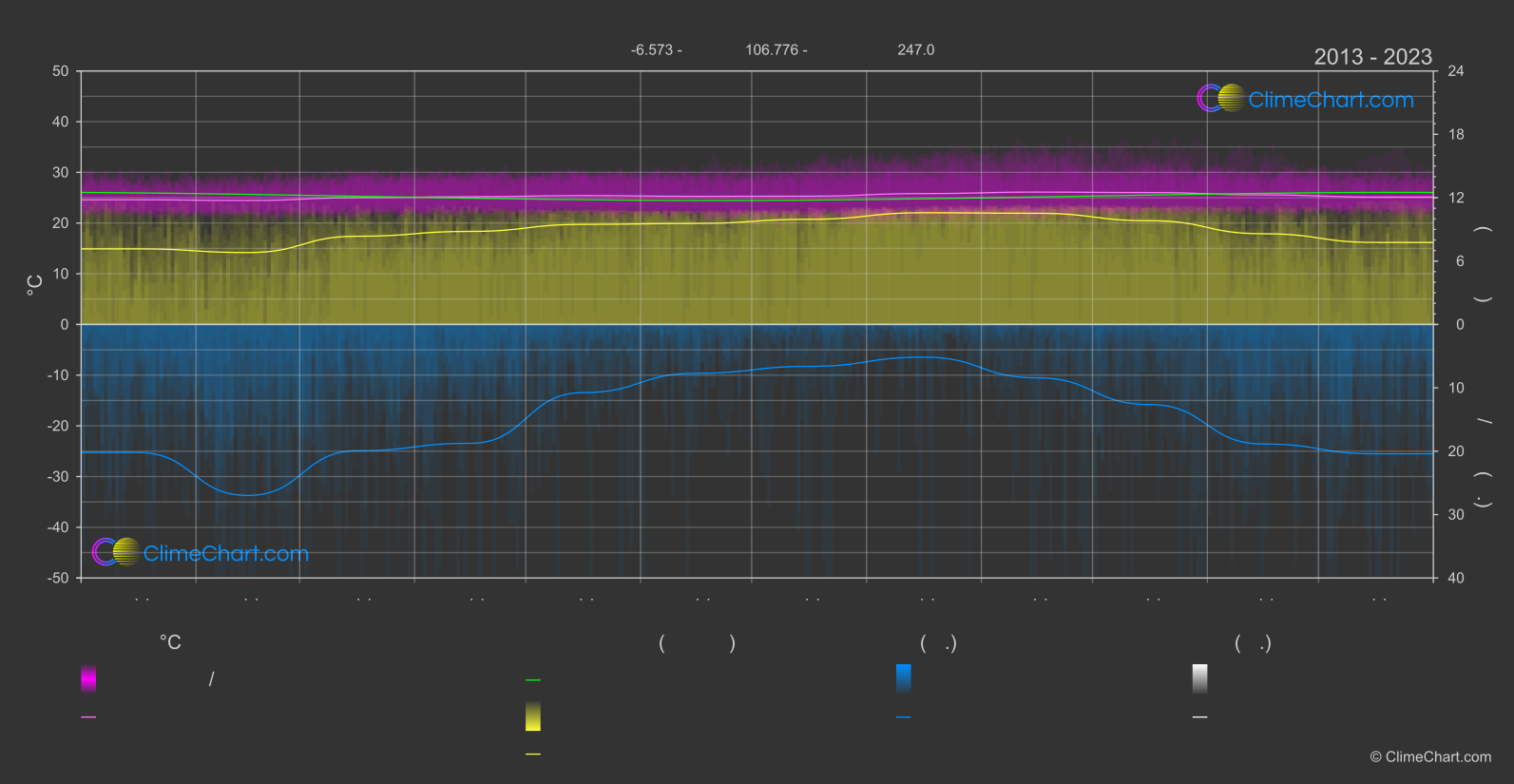This screenshot has height=784, width=1514.
Task: Toggle the yellow line legend marker
Action: 533,755
